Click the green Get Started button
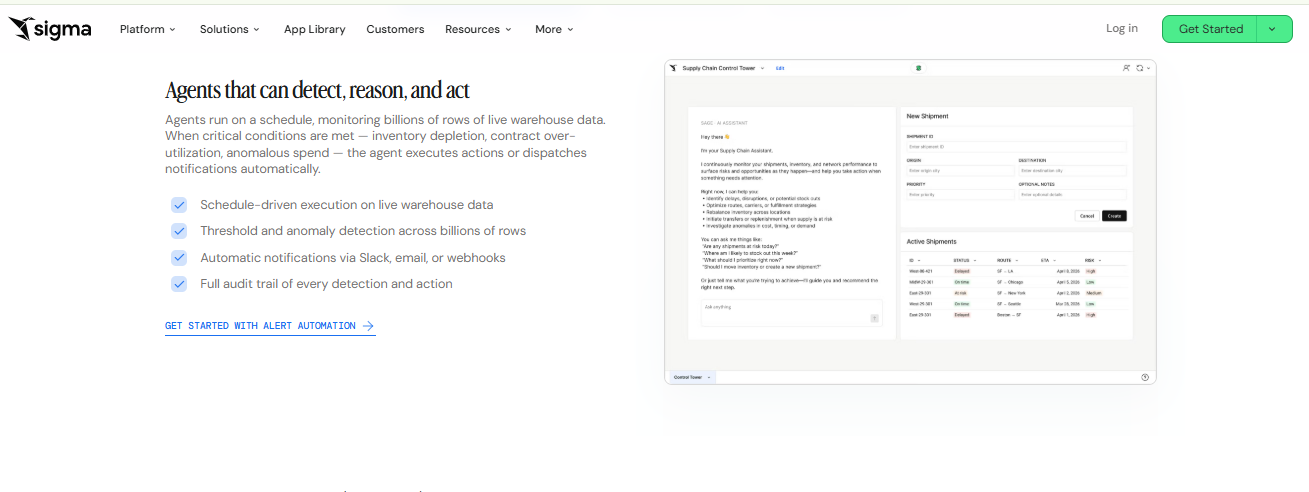Screen dimensions: 1309x492 (x=1210, y=29)
